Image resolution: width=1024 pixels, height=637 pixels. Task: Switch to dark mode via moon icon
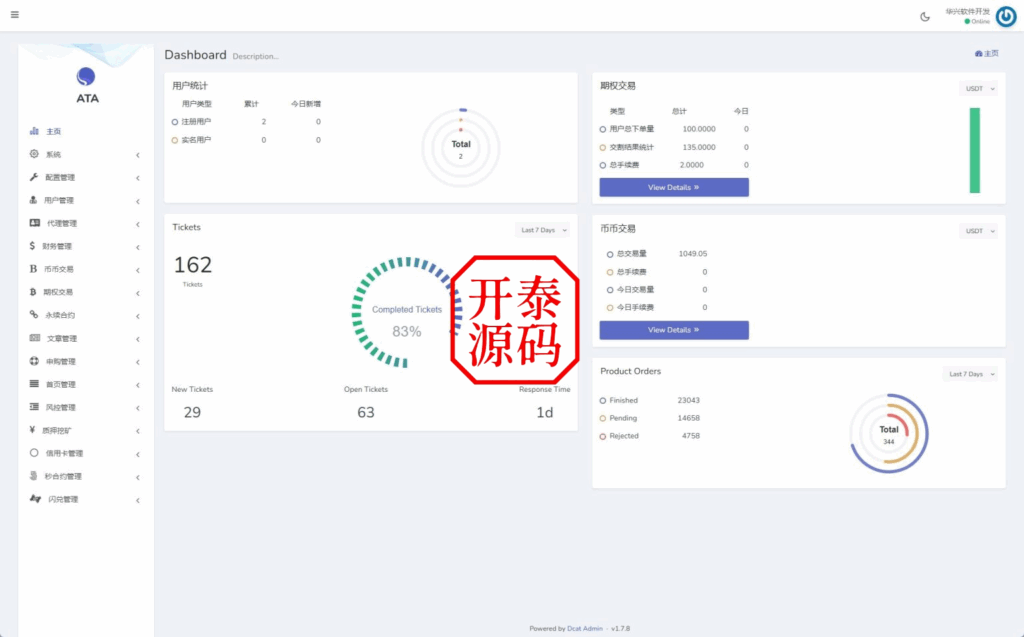[925, 17]
